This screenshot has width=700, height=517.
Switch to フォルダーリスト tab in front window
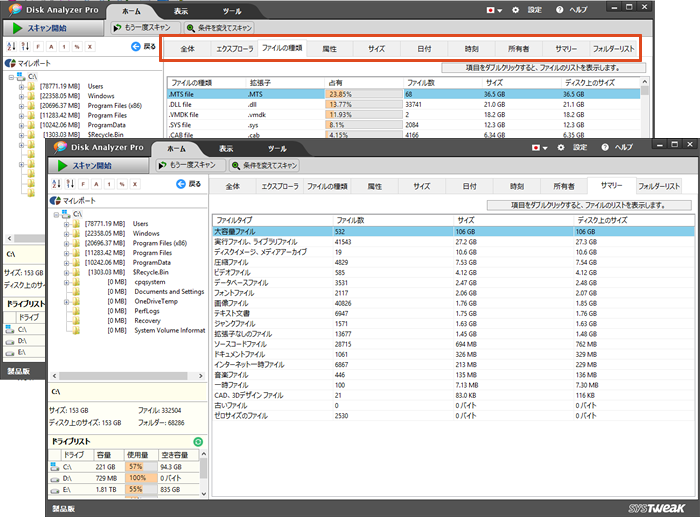click(x=658, y=186)
